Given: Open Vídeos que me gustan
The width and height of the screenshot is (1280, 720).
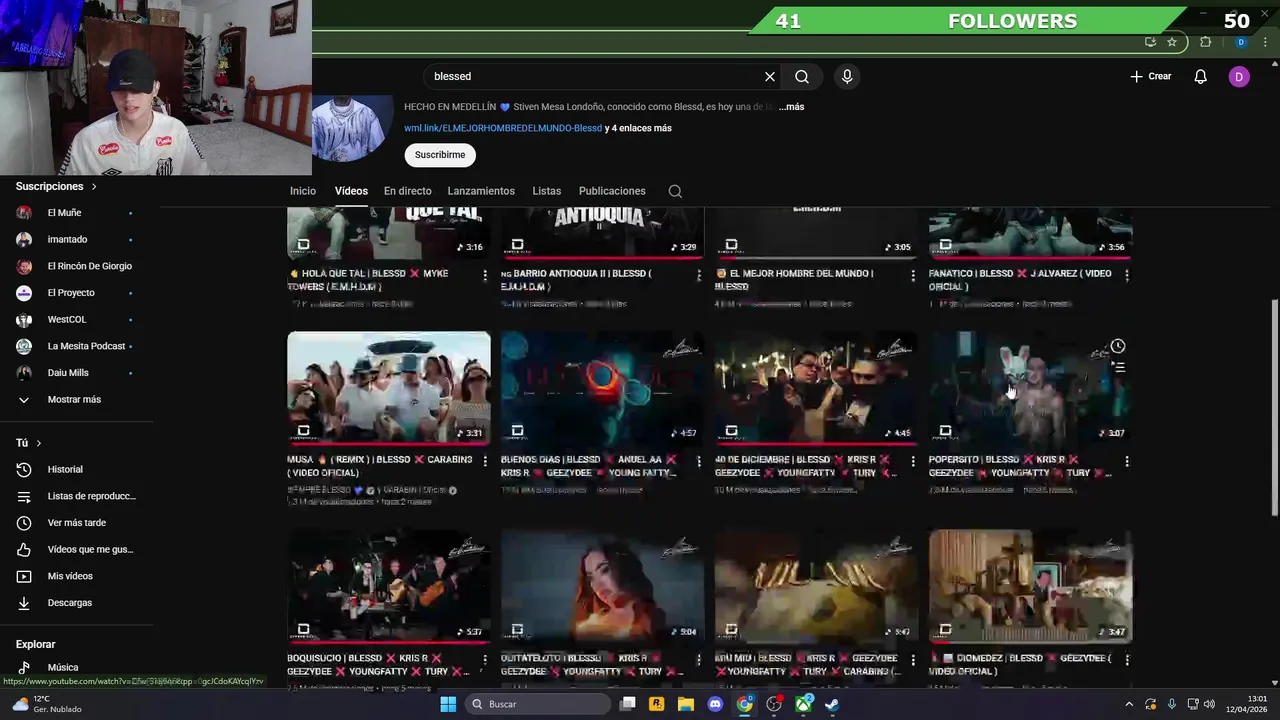Looking at the screenshot, I should 77,549.
